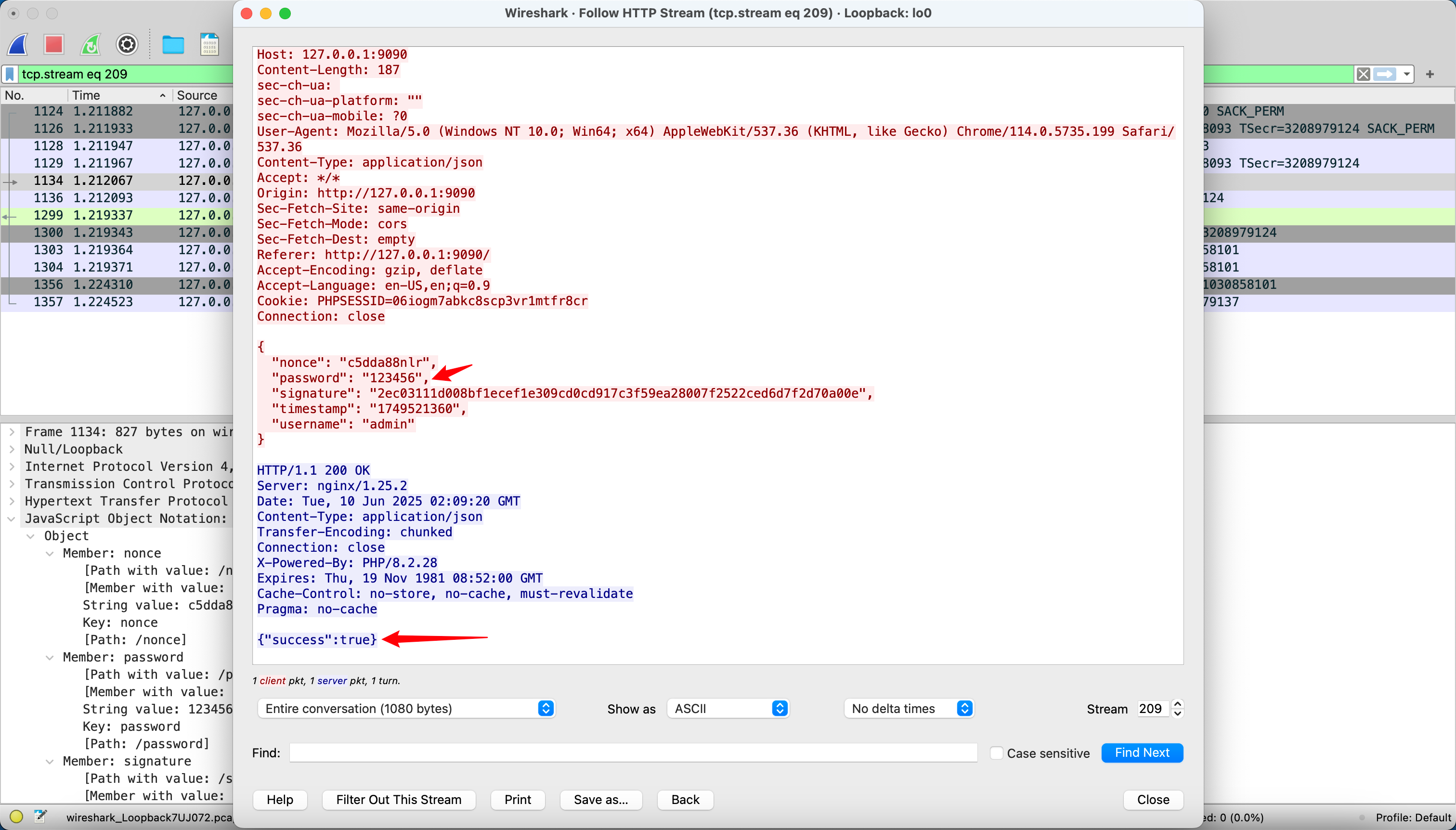Click the {"success":true} response body

tap(317, 640)
